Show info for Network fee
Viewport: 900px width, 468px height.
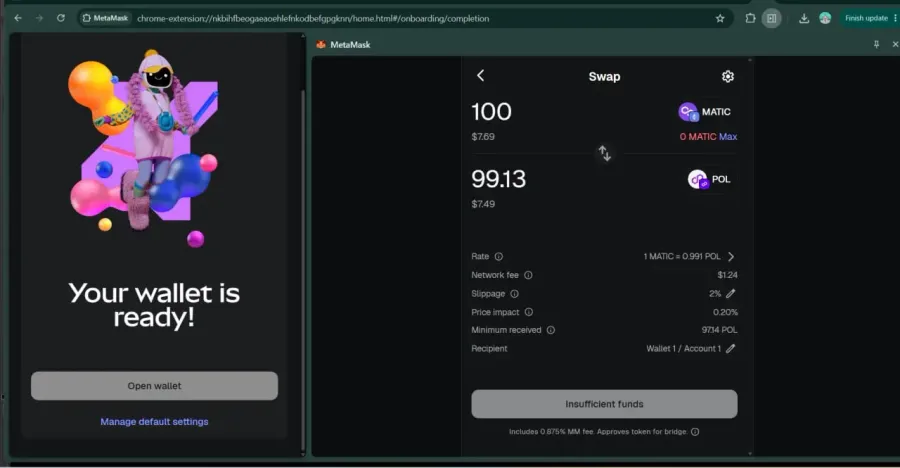(x=528, y=275)
